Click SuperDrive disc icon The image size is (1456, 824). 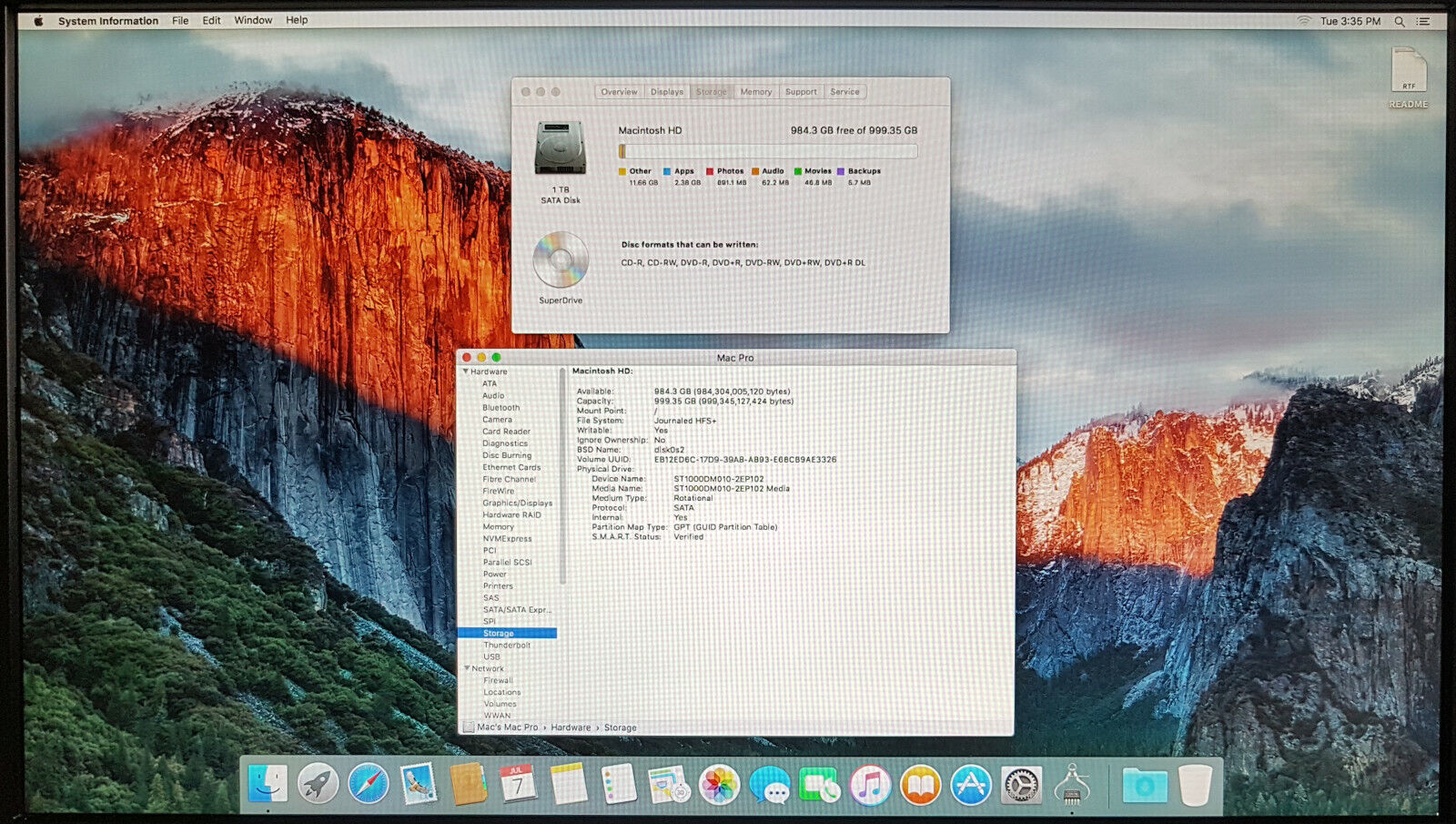pyautogui.click(x=561, y=259)
